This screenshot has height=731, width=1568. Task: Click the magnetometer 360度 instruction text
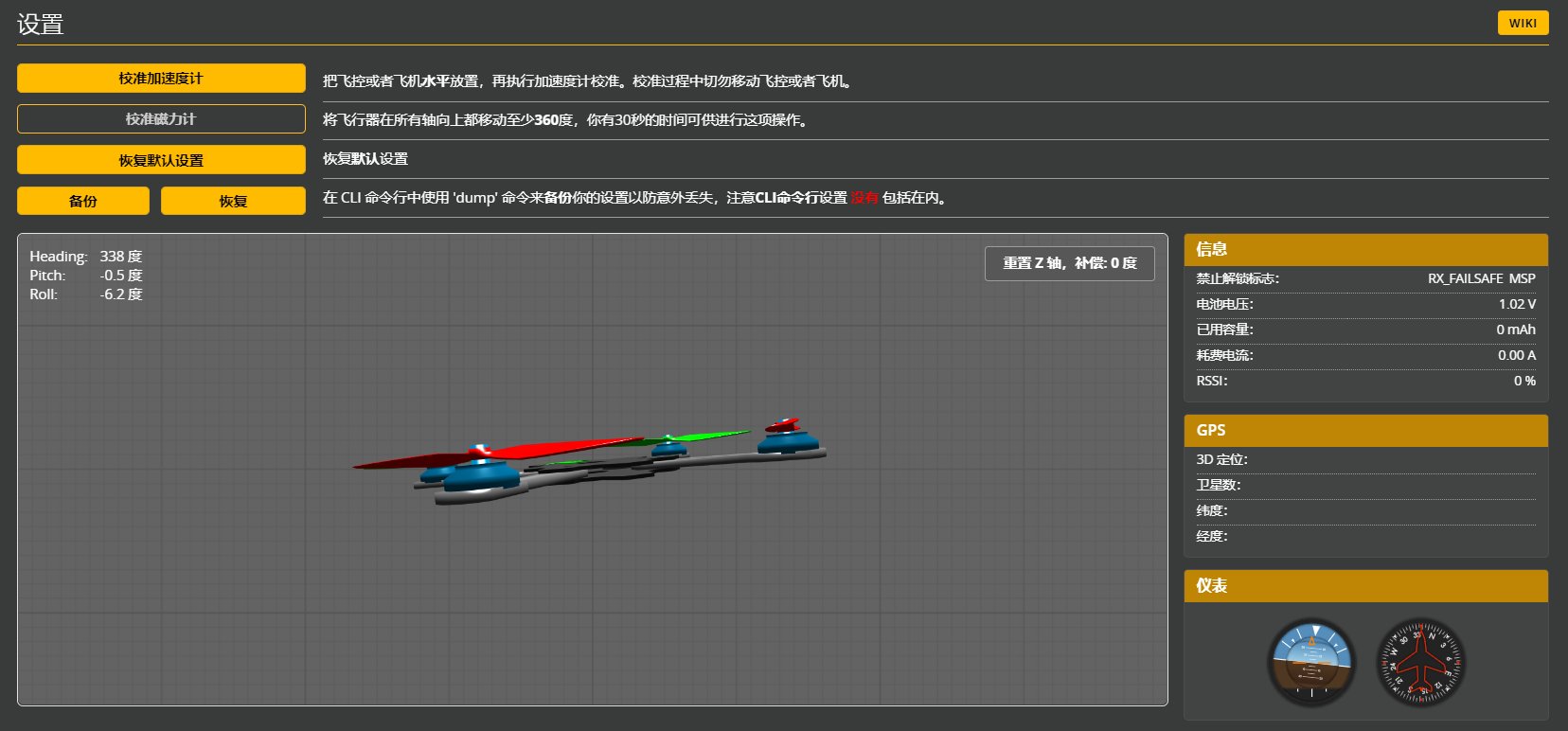coord(566,120)
